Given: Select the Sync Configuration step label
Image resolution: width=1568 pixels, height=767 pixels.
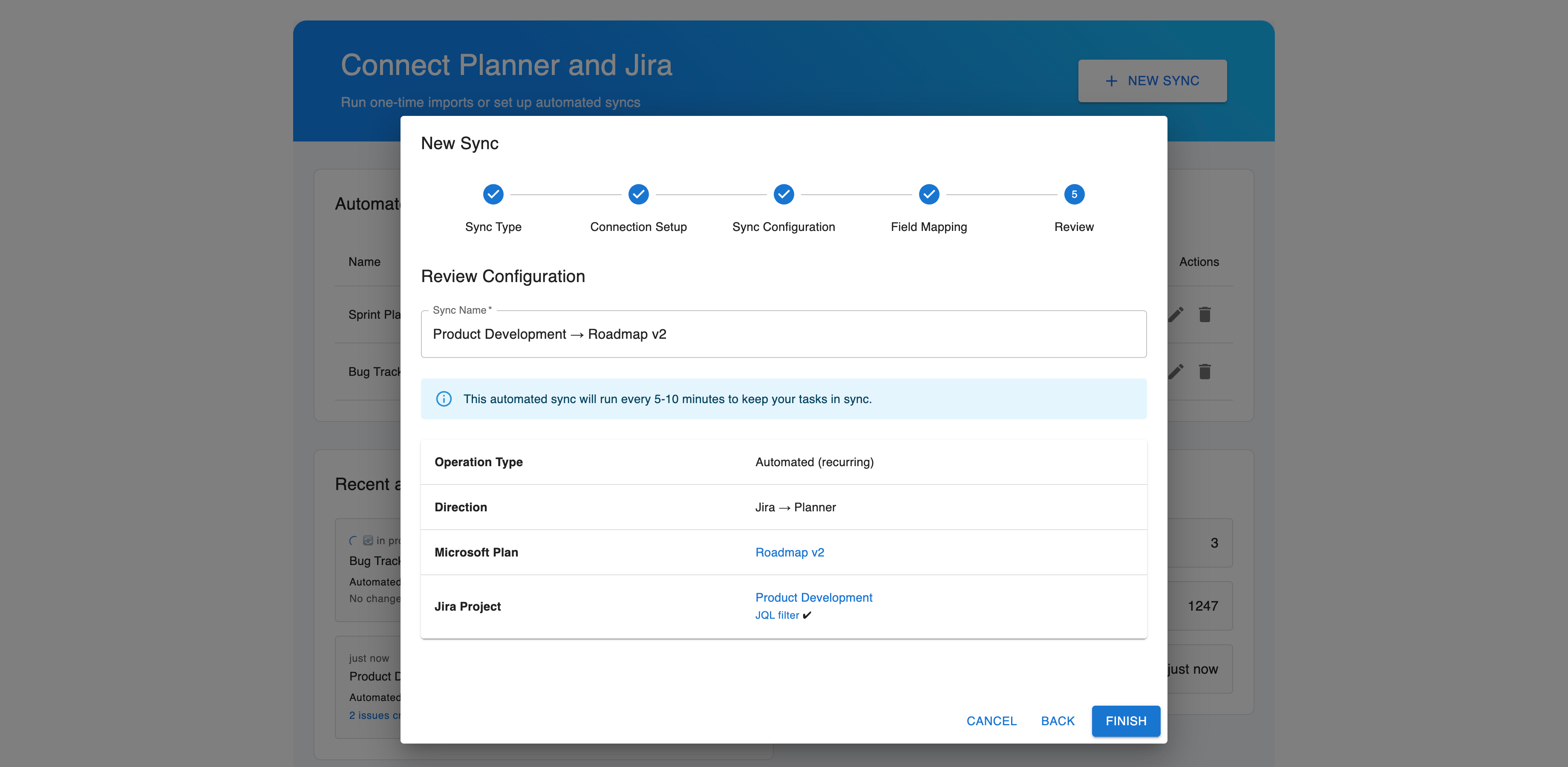Looking at the screenshot, I should (784, 226).
